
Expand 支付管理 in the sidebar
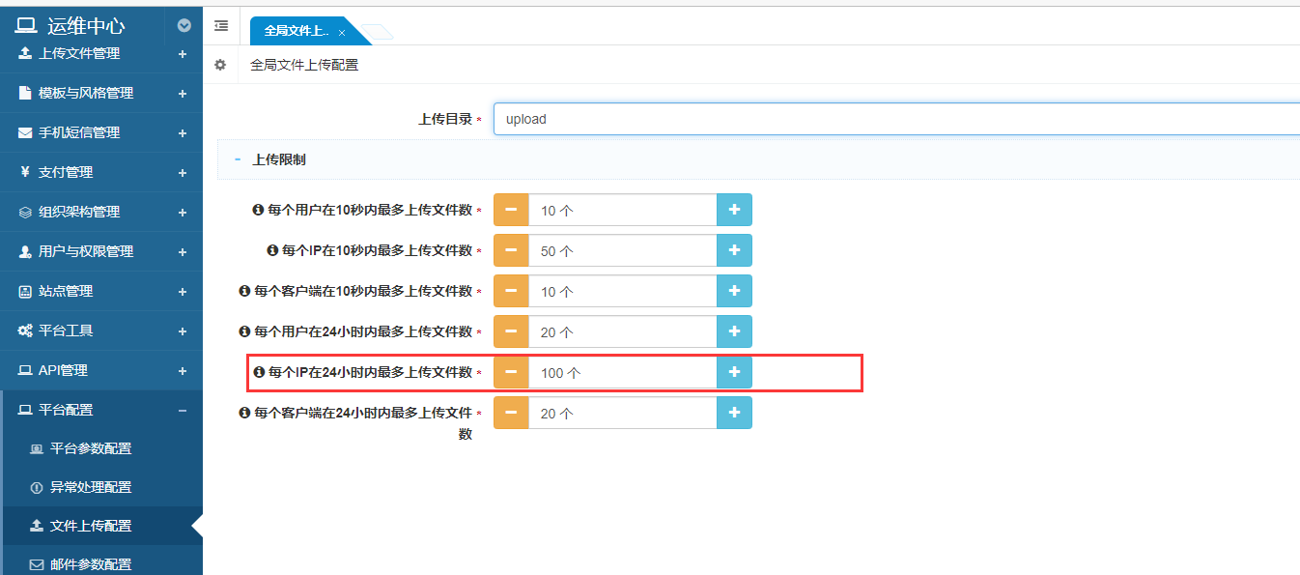(x=182, y=172)
